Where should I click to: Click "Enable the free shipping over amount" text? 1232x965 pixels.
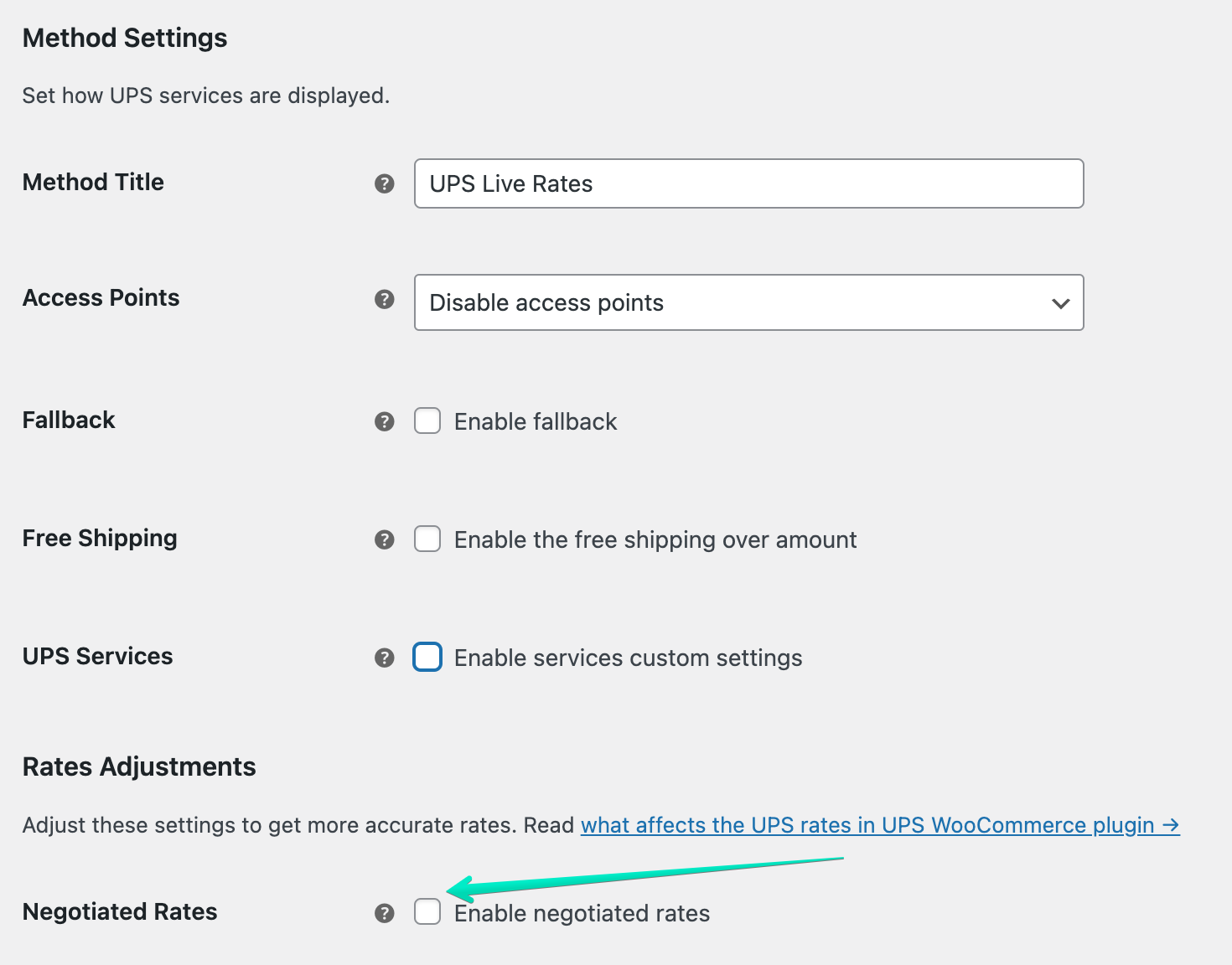pyautogui.click(x=655, y=539)
